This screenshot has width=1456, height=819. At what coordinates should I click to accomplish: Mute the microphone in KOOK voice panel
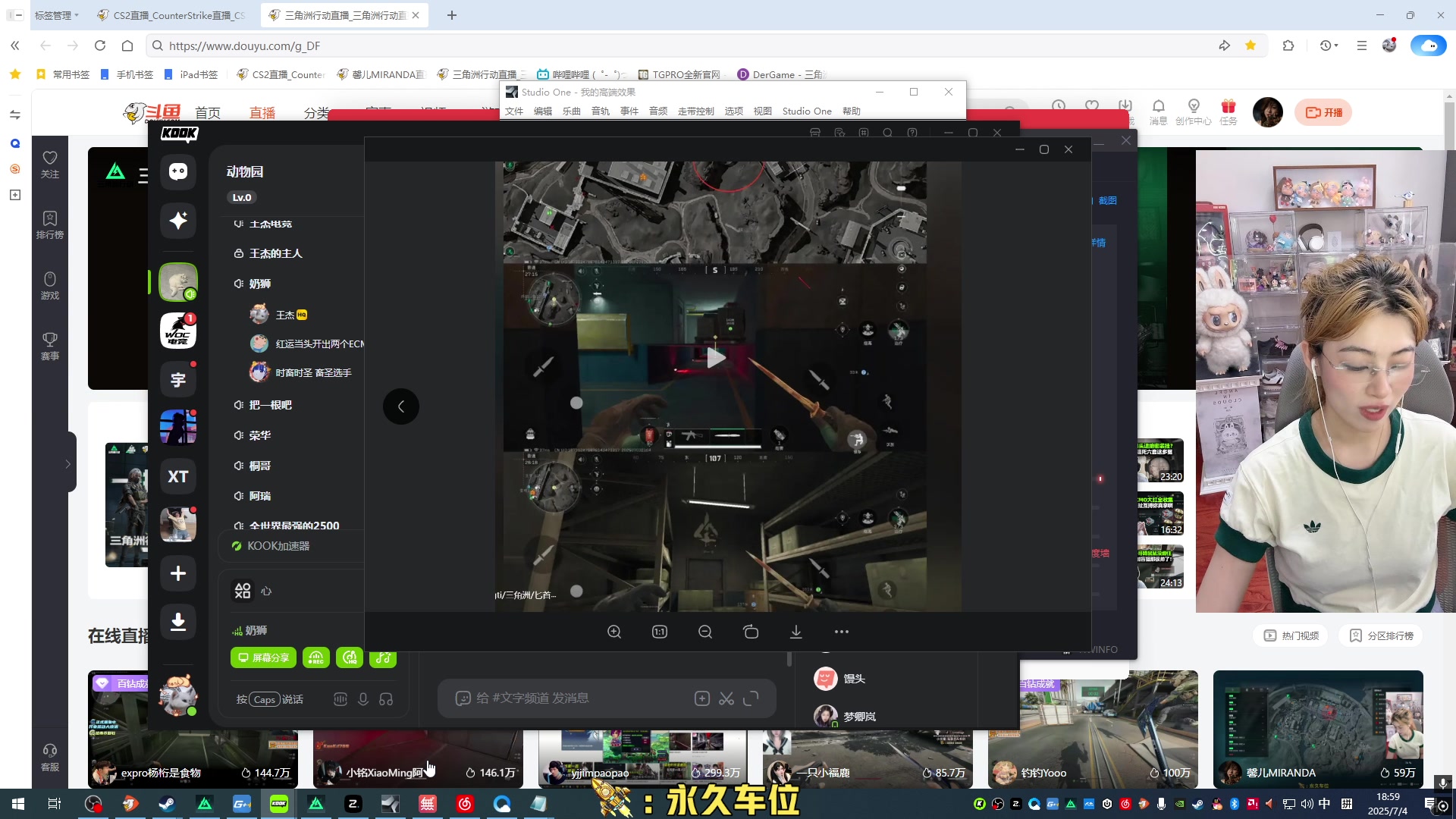point(363,699)
